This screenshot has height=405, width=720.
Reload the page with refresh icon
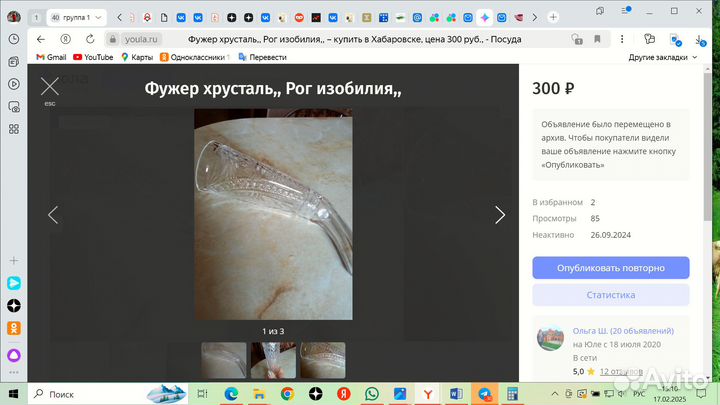click(90, 39)
